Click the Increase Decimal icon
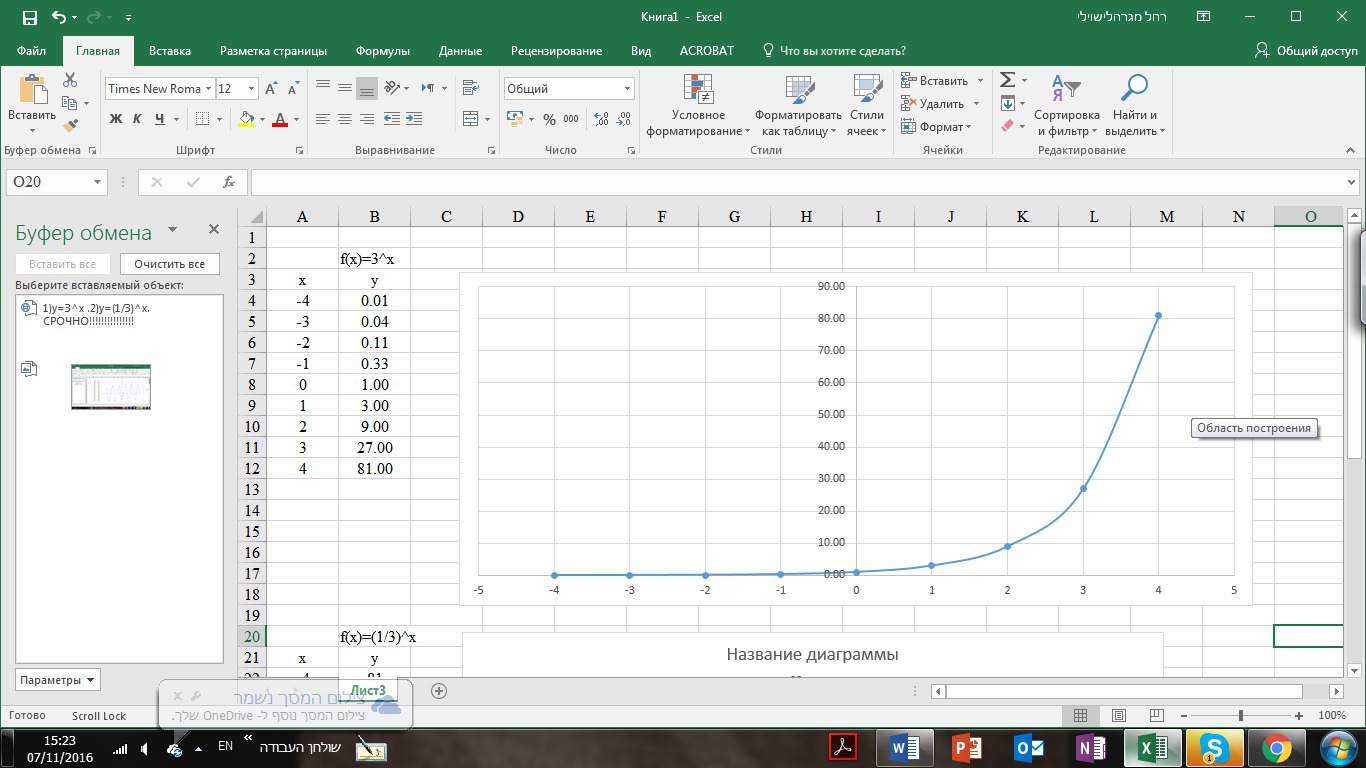This screenshot has height=768, width=1366. 601,119
